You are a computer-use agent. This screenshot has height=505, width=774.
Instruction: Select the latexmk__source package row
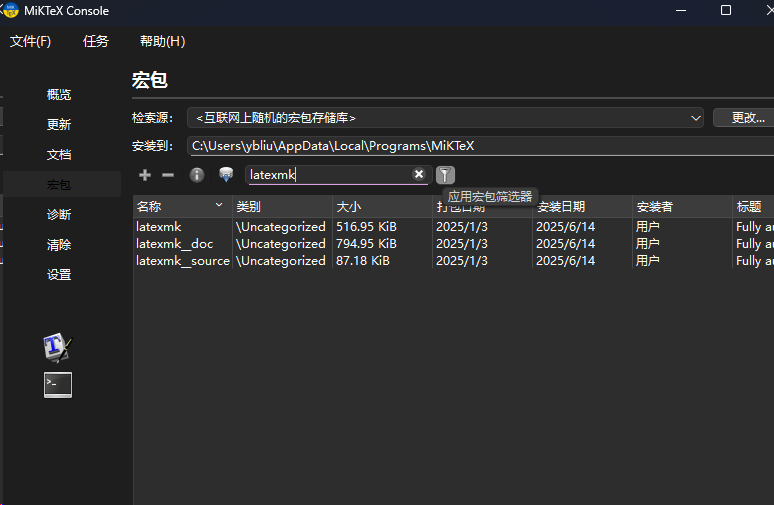pos(454,261)
